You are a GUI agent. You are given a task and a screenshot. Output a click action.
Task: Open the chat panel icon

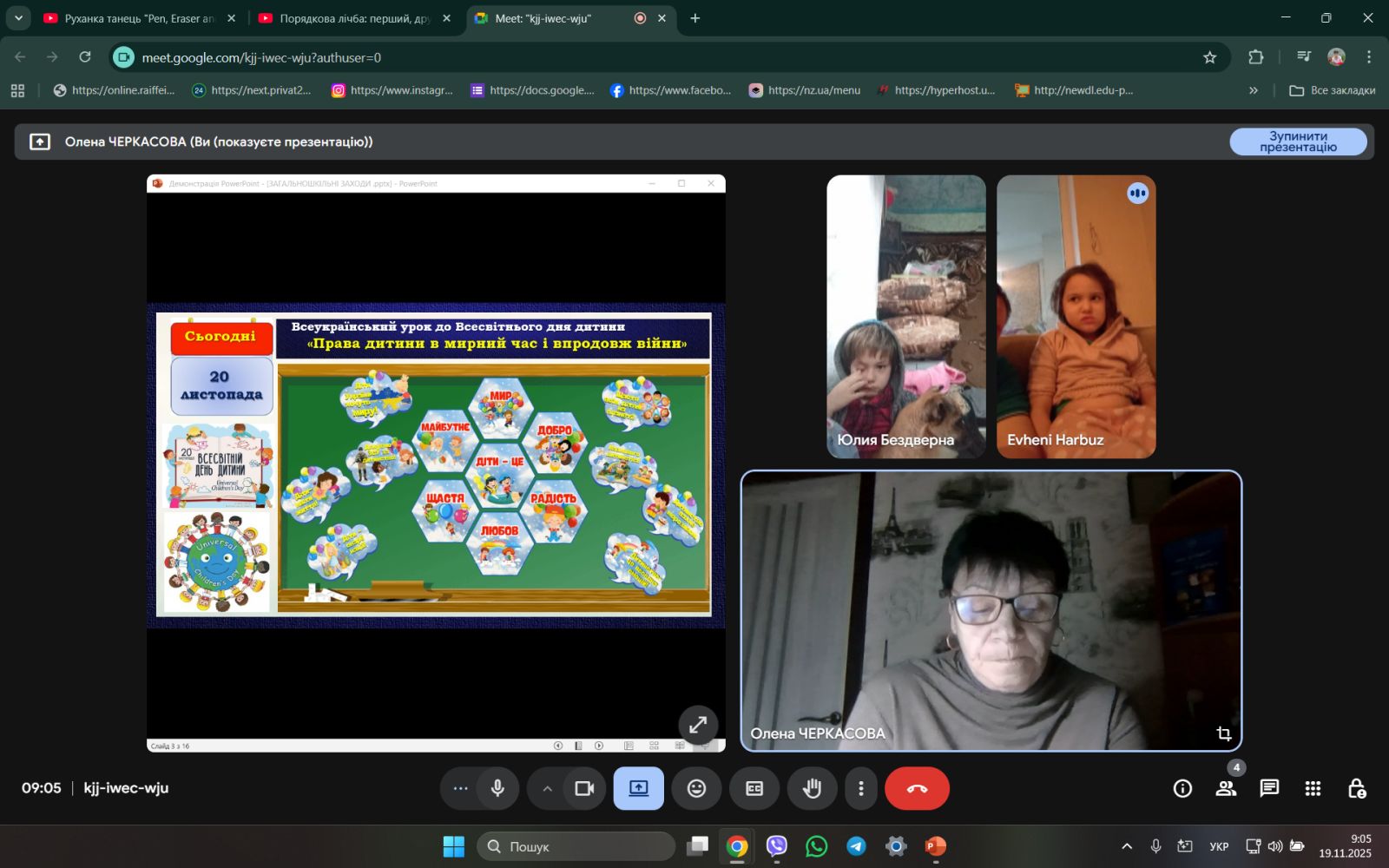pyautogui.click(x=1269, y=788)
